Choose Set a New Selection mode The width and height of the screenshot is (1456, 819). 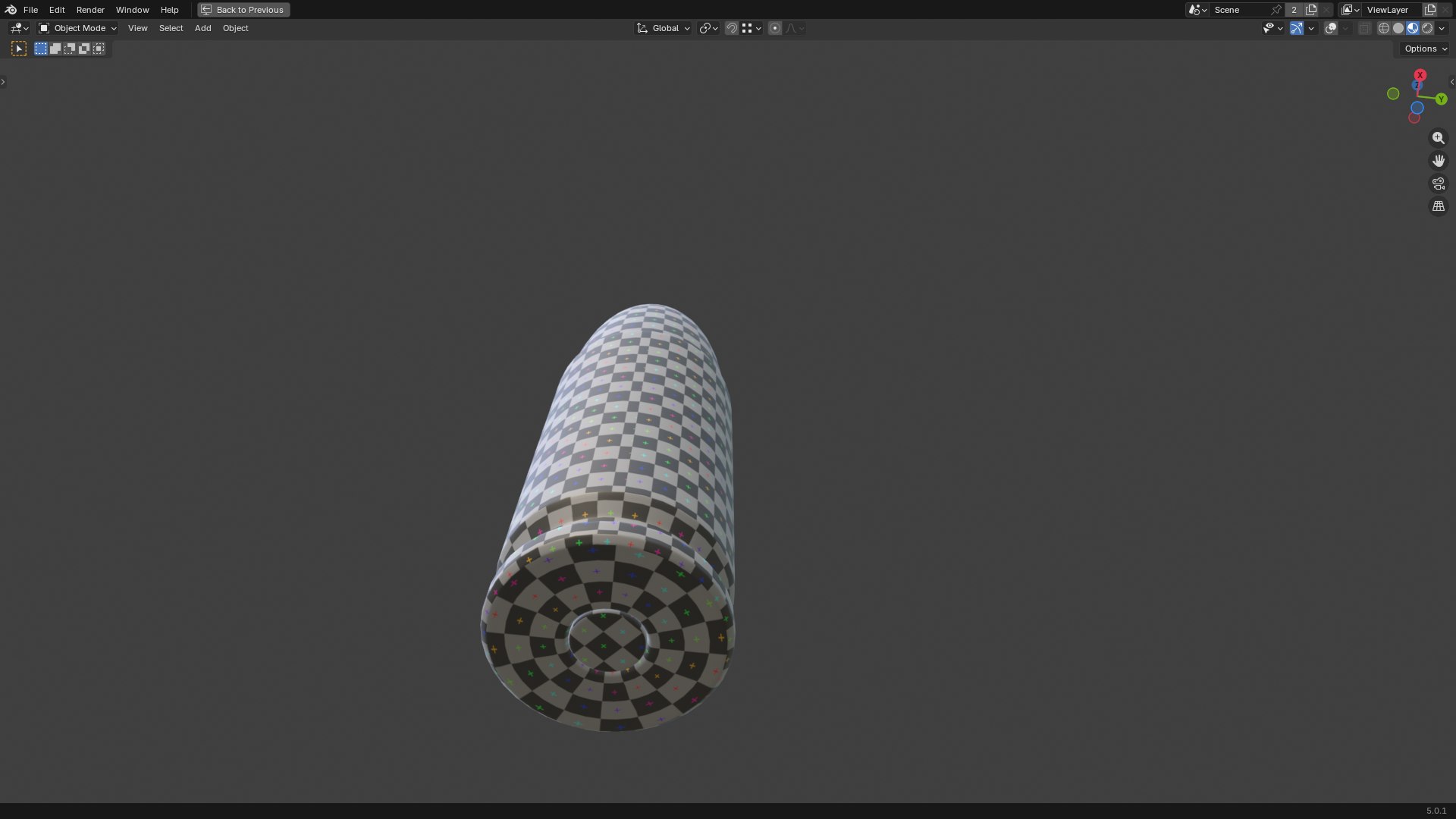point(41,49)
